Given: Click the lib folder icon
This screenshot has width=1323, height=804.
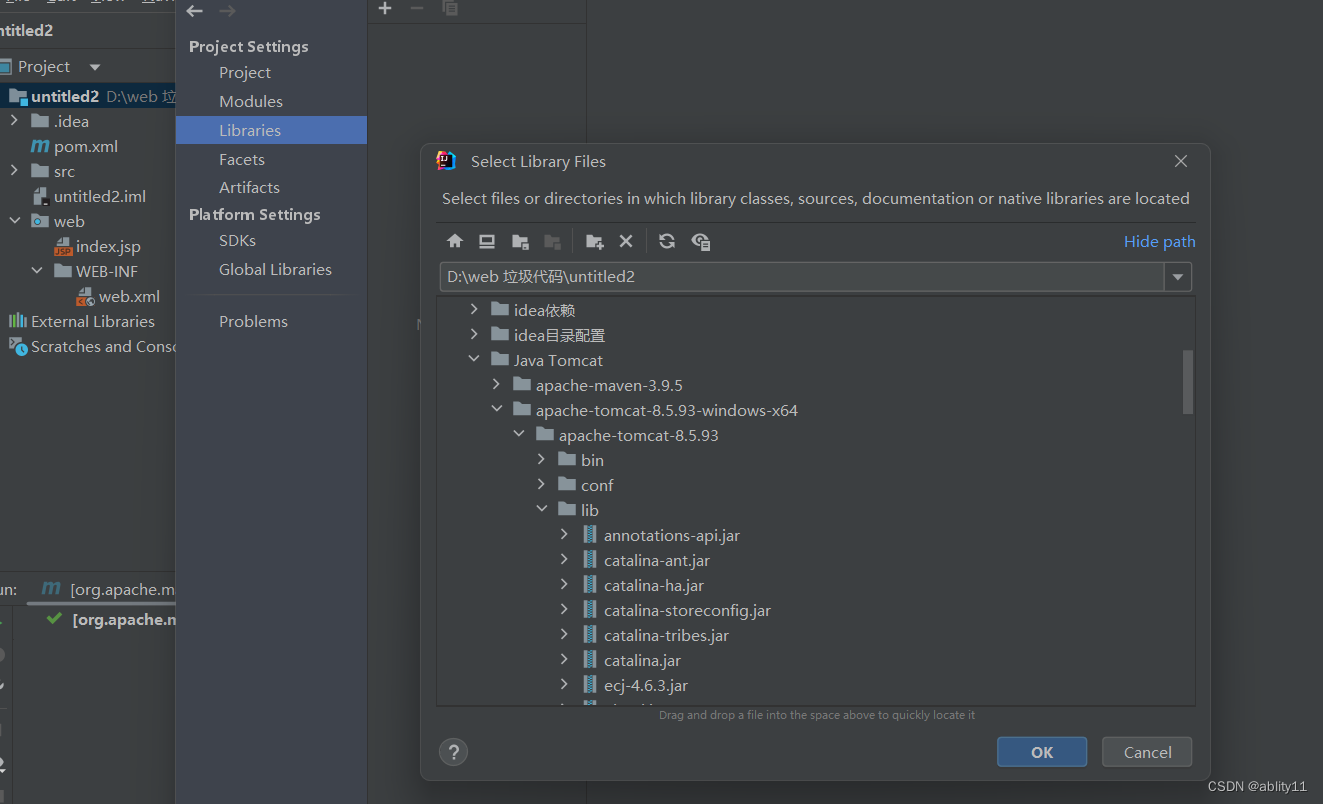Looking at the screenshot, I should coord(567,510).
